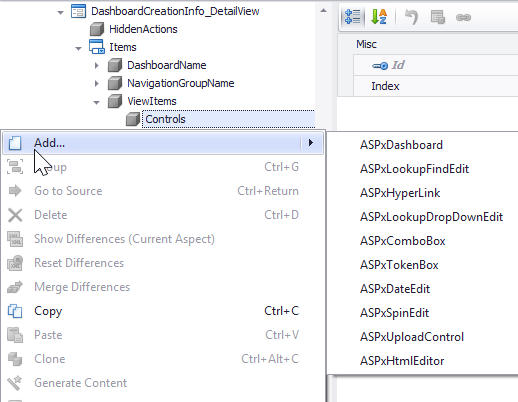
Task: Click the undo arrow icon in property toolbar
Action: tap(411, 17)
